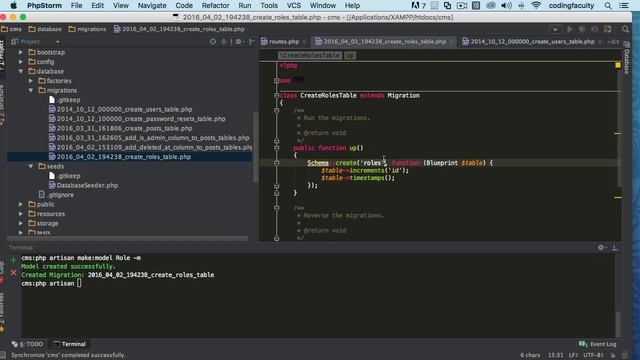Close terminal session with red X icon
The width and height of the screenshot is (640, 360).
tap(13, 272)
